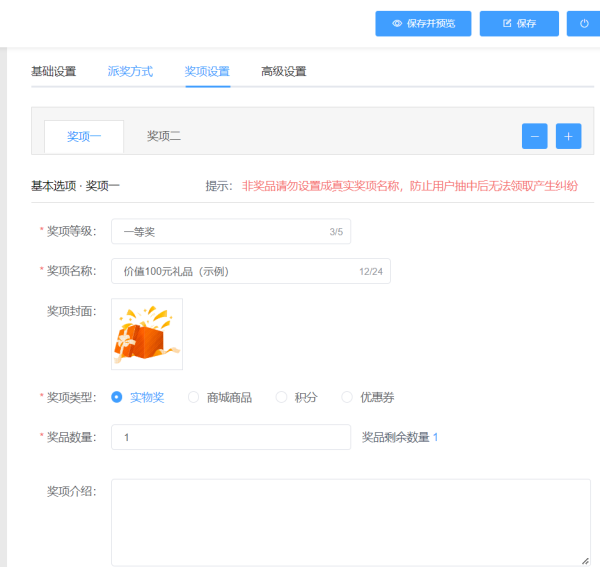Click the 奖项介绍 text area
This screenshot has height=567, width=600.
point(350,522)
